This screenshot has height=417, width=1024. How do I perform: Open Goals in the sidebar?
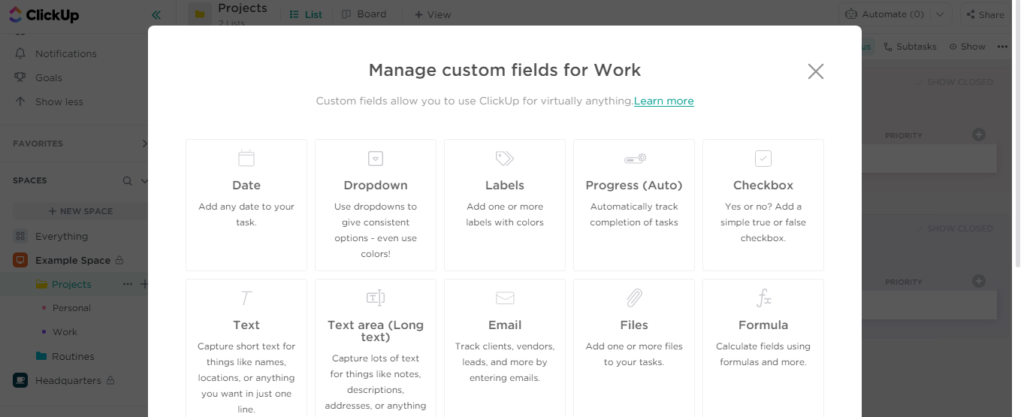pos(48,78)
